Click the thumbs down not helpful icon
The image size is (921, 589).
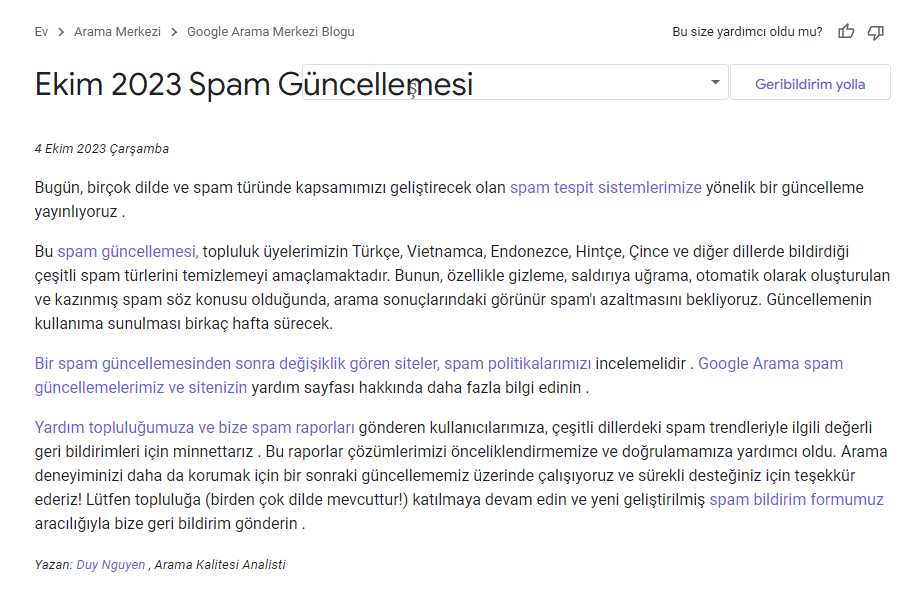pyautogui.click(x=876, y=32)
